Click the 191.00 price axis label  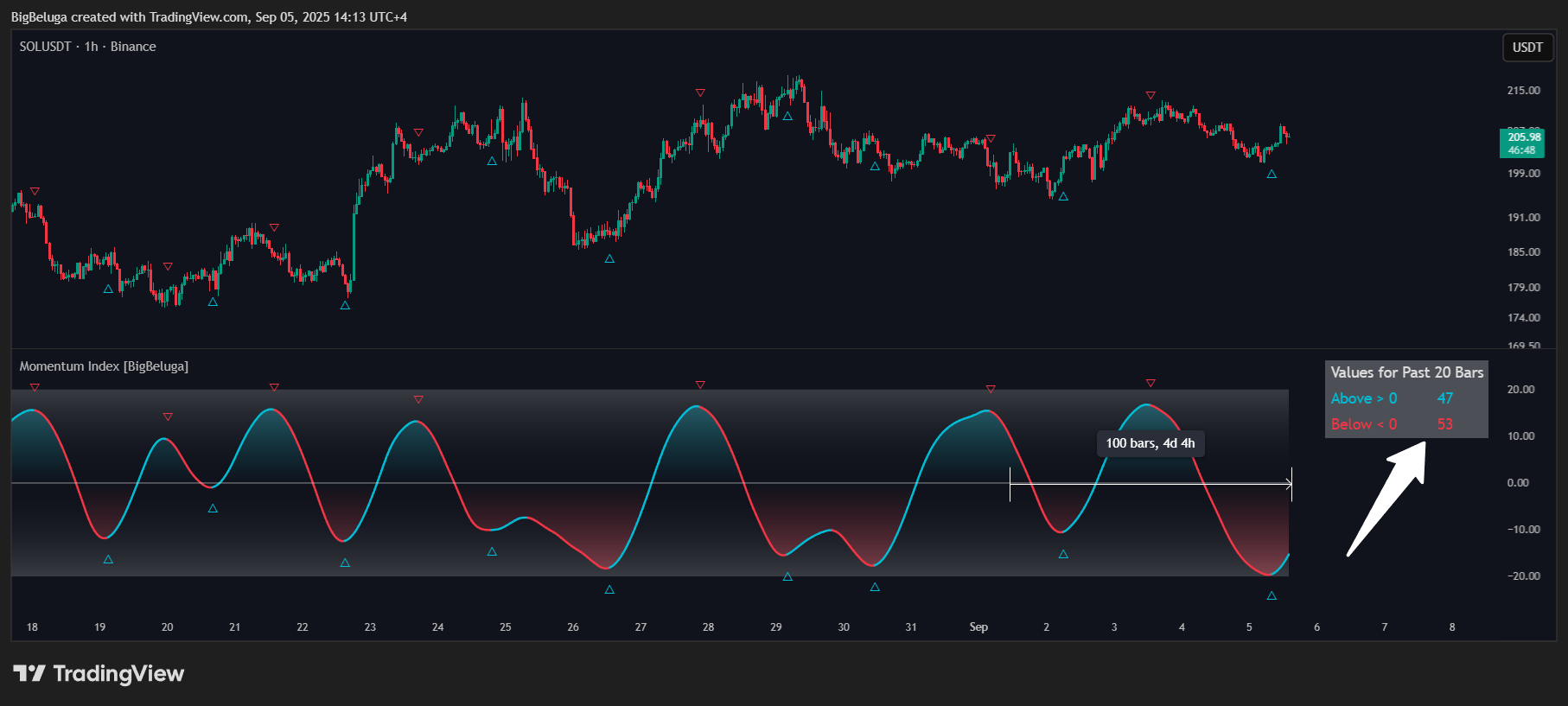coord(1524,218)
